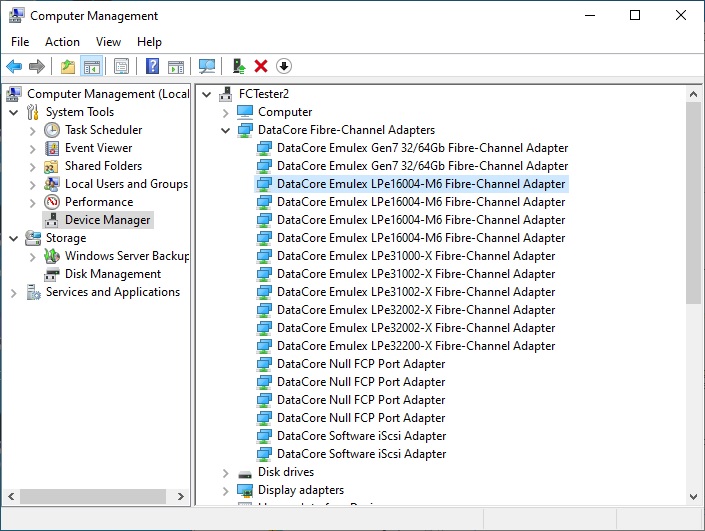Collapse the DataCore Fibre-Channel Adapters node

click(x=226, y=130)
